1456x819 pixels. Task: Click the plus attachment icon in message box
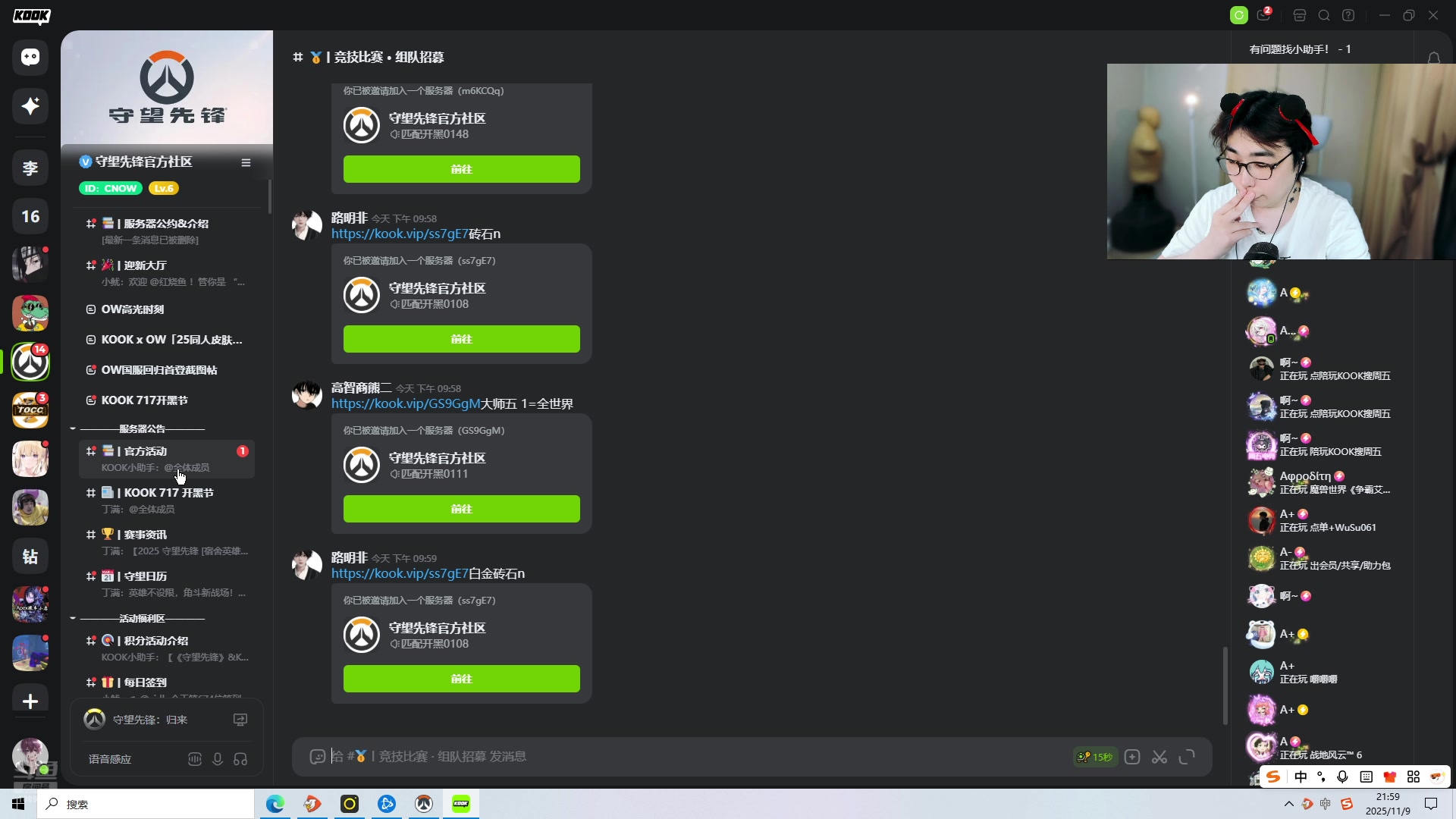[1132, 757]
